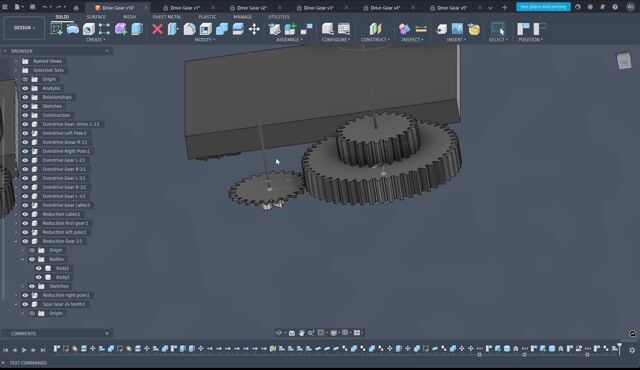Open the Help question mark menu

click(x=615, y=7)
